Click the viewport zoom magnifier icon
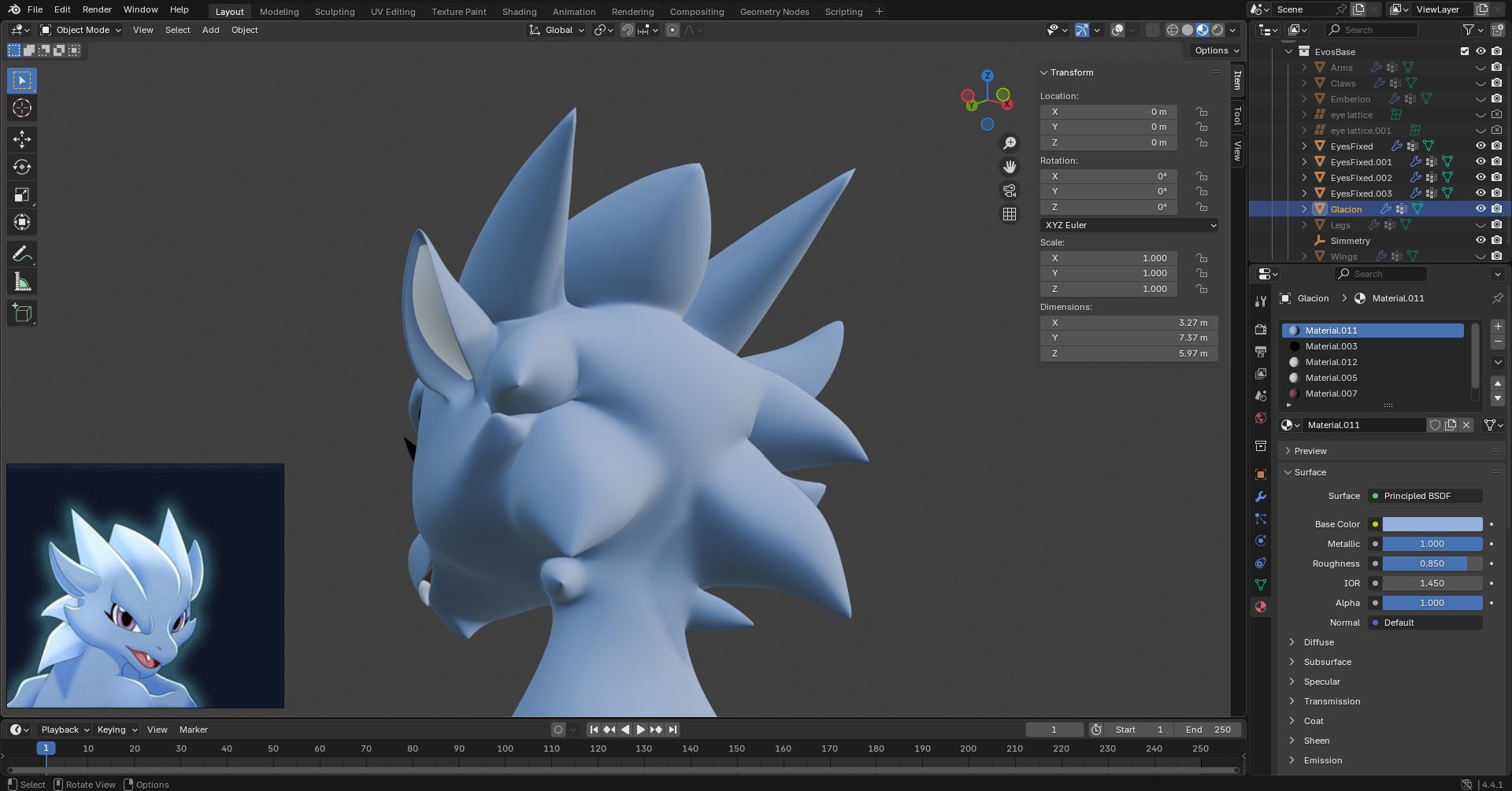This screenshot has width=1512, height=791. click(x=1010, y=143)
